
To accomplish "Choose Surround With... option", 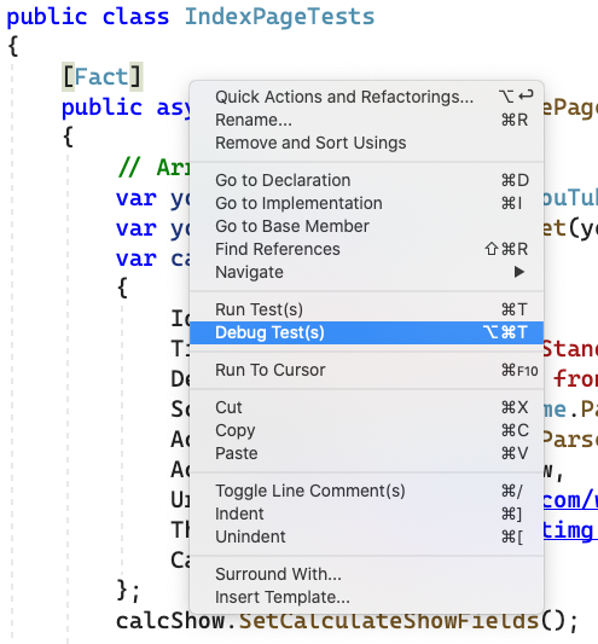I will [366, 574].
